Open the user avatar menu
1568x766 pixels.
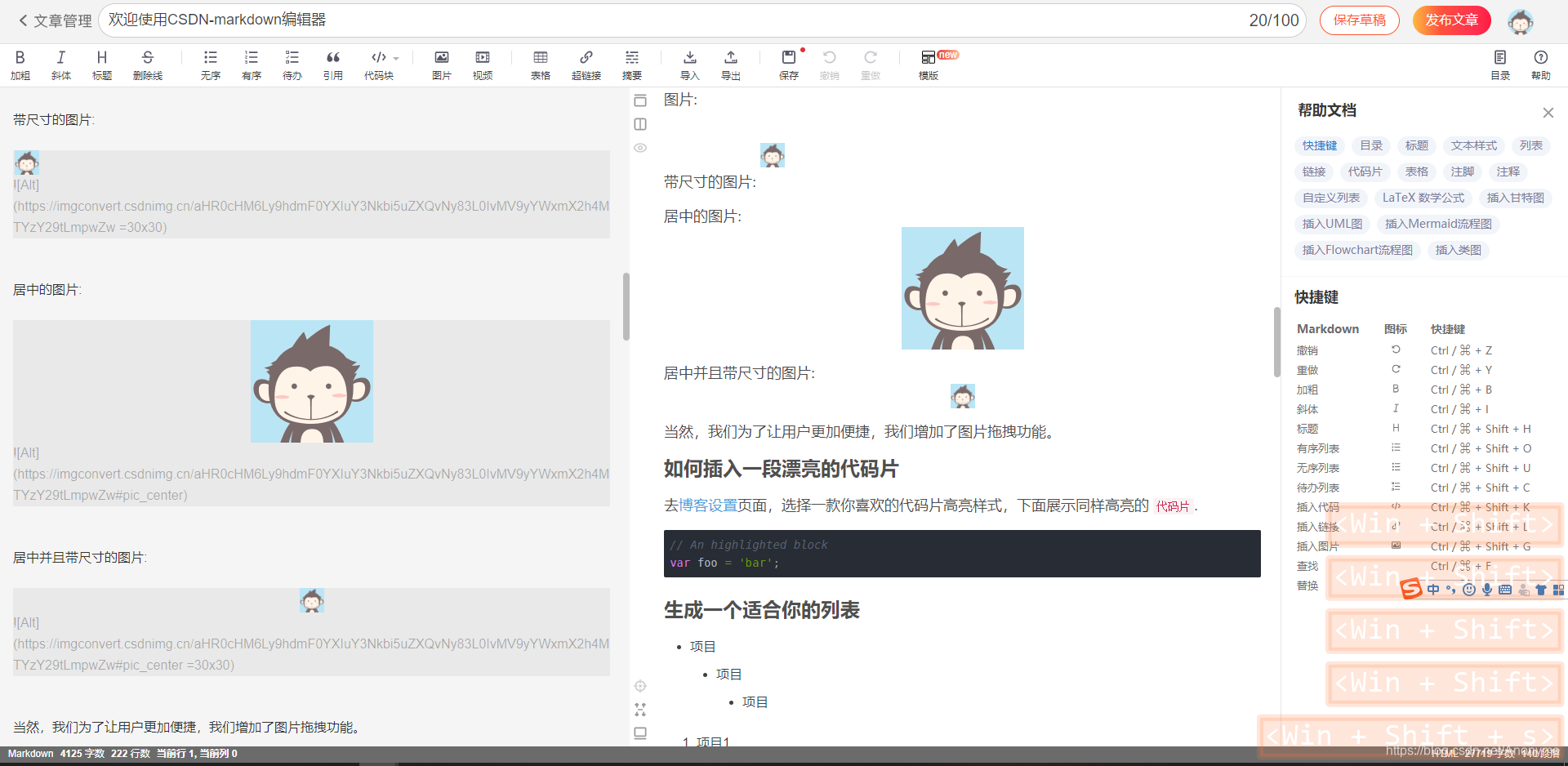(1521, 21)
